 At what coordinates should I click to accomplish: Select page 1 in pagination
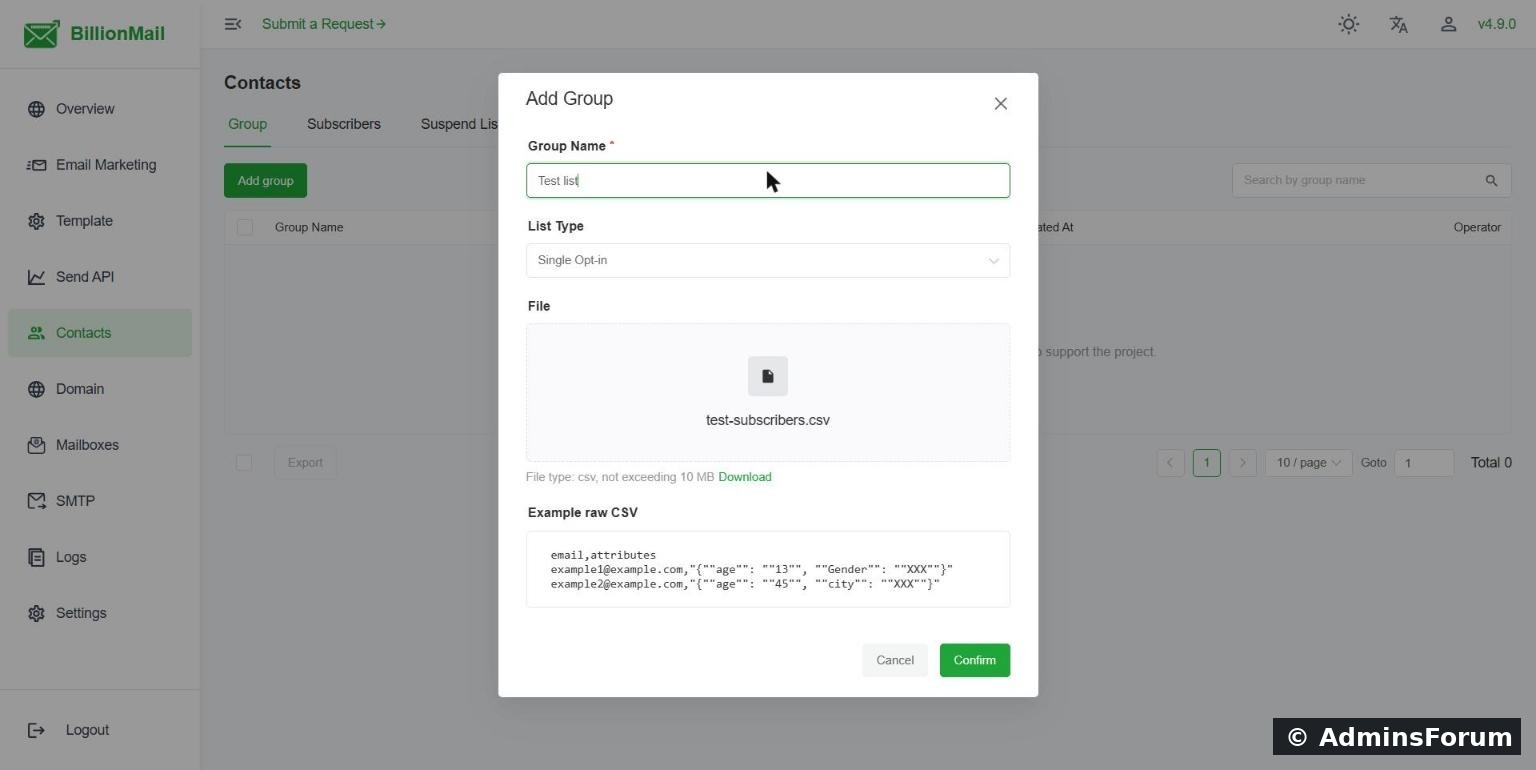coord(1206,463)
